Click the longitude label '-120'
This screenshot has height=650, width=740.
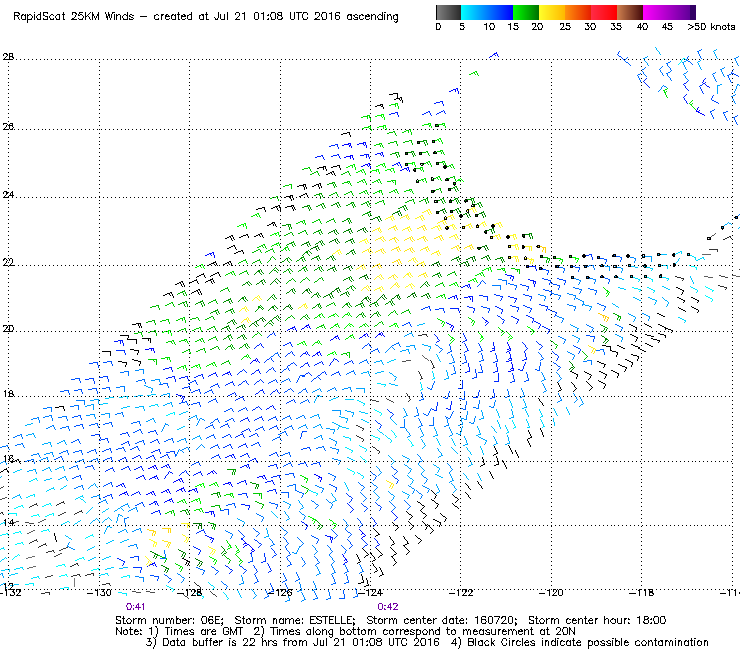[551, 593]
